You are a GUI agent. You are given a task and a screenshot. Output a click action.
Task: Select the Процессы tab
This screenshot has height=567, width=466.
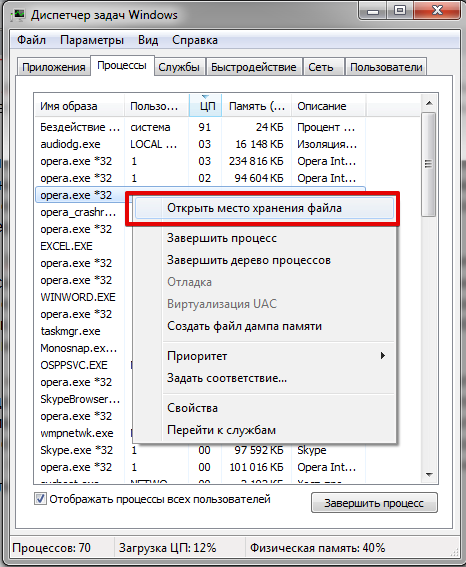tap(122, 65)
